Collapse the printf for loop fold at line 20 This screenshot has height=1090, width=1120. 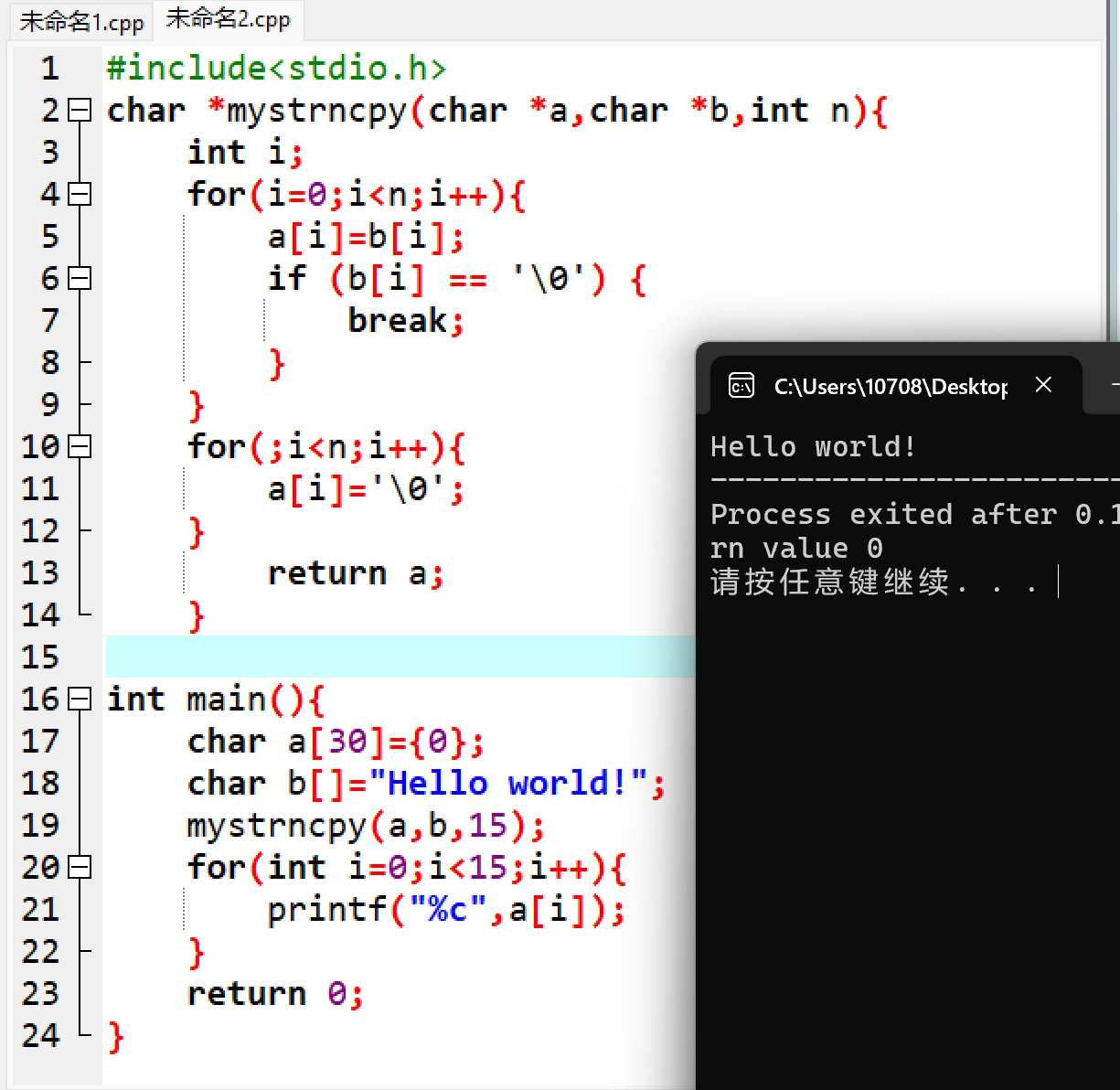coord(80,868)
